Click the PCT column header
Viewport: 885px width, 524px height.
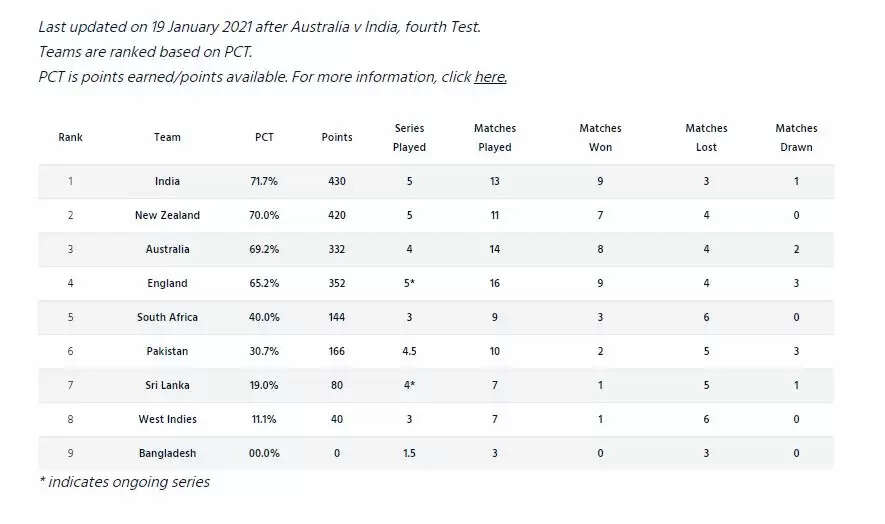(x=264, y=137)
